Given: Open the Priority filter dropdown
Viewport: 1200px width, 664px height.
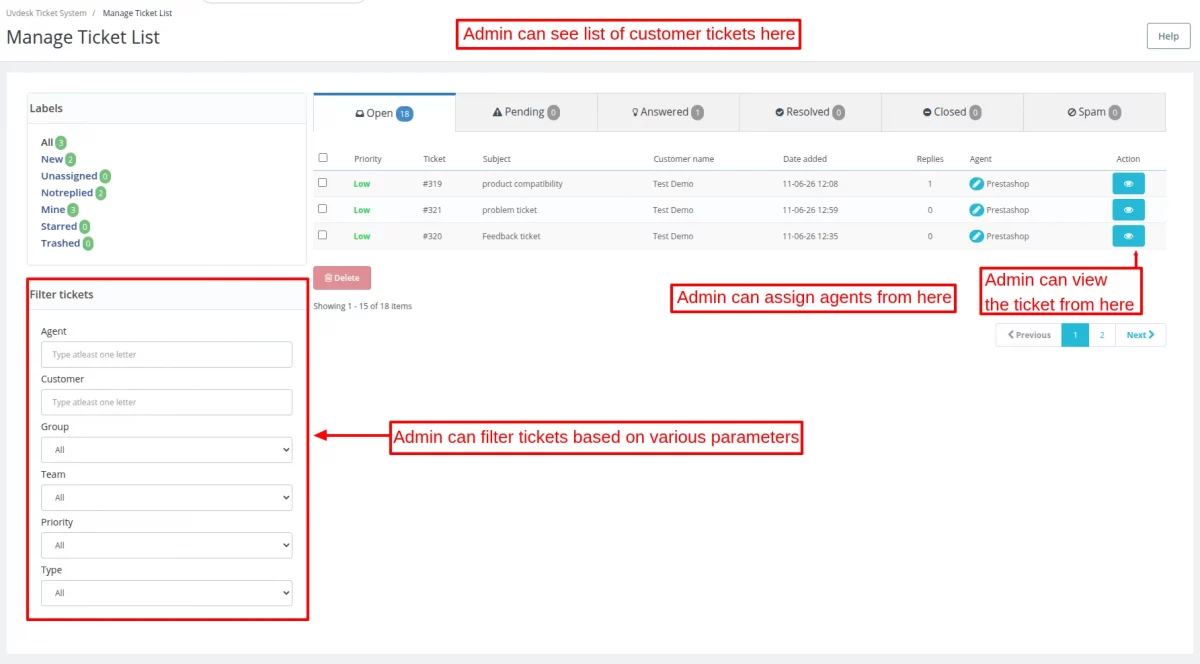Looking at the screenshot, I should coord(167,545).
